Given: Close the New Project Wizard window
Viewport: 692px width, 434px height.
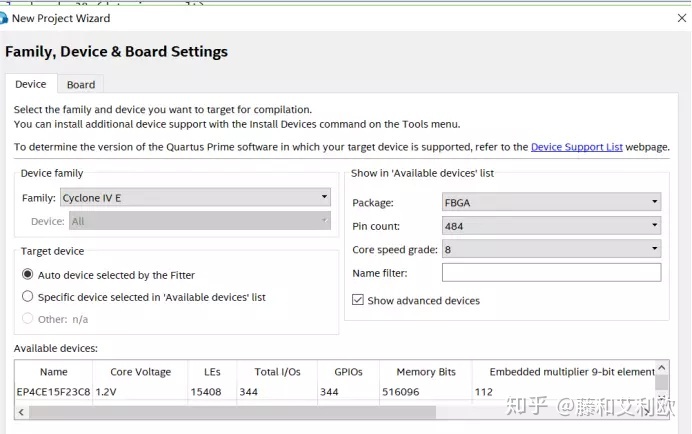Looking at the screenshot, I should (682, 18).
